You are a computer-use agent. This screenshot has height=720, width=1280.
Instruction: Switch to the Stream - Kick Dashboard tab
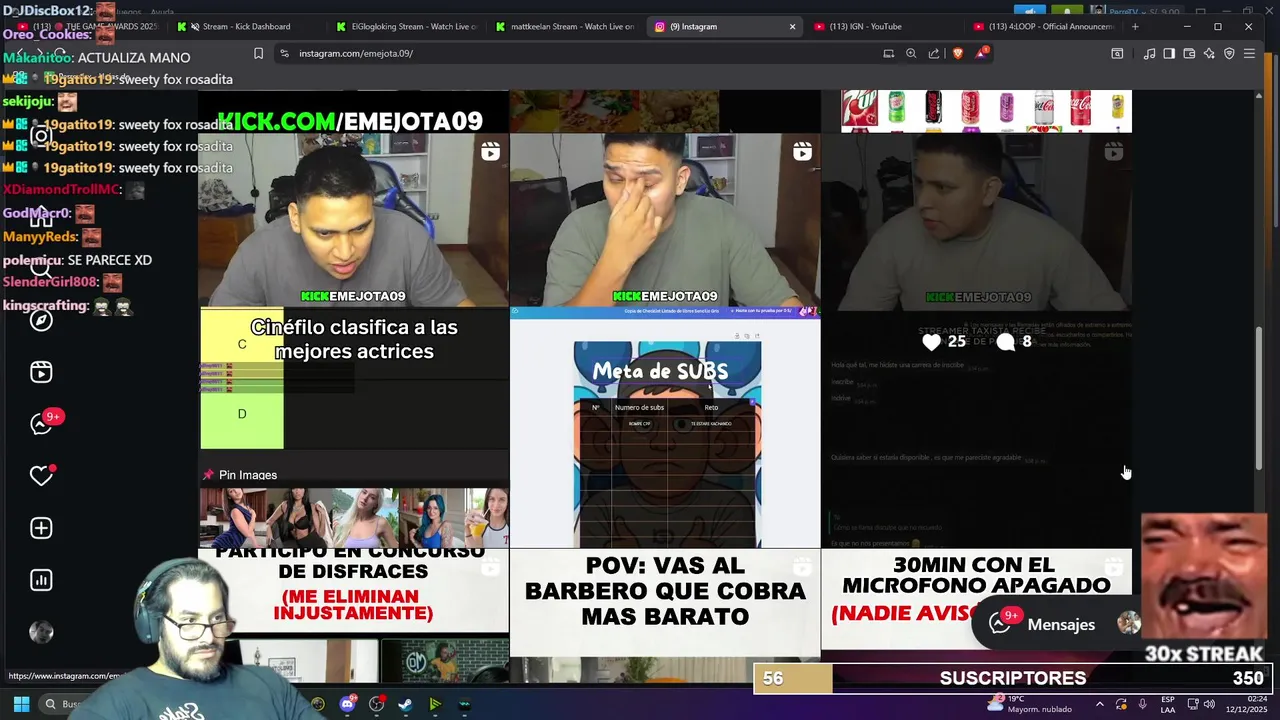click(x=245, y=26)
